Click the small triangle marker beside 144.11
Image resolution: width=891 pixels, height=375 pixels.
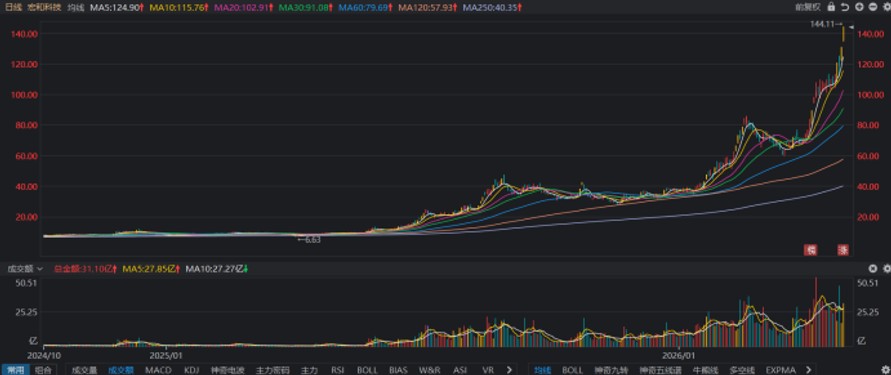(x=851, y=27)
